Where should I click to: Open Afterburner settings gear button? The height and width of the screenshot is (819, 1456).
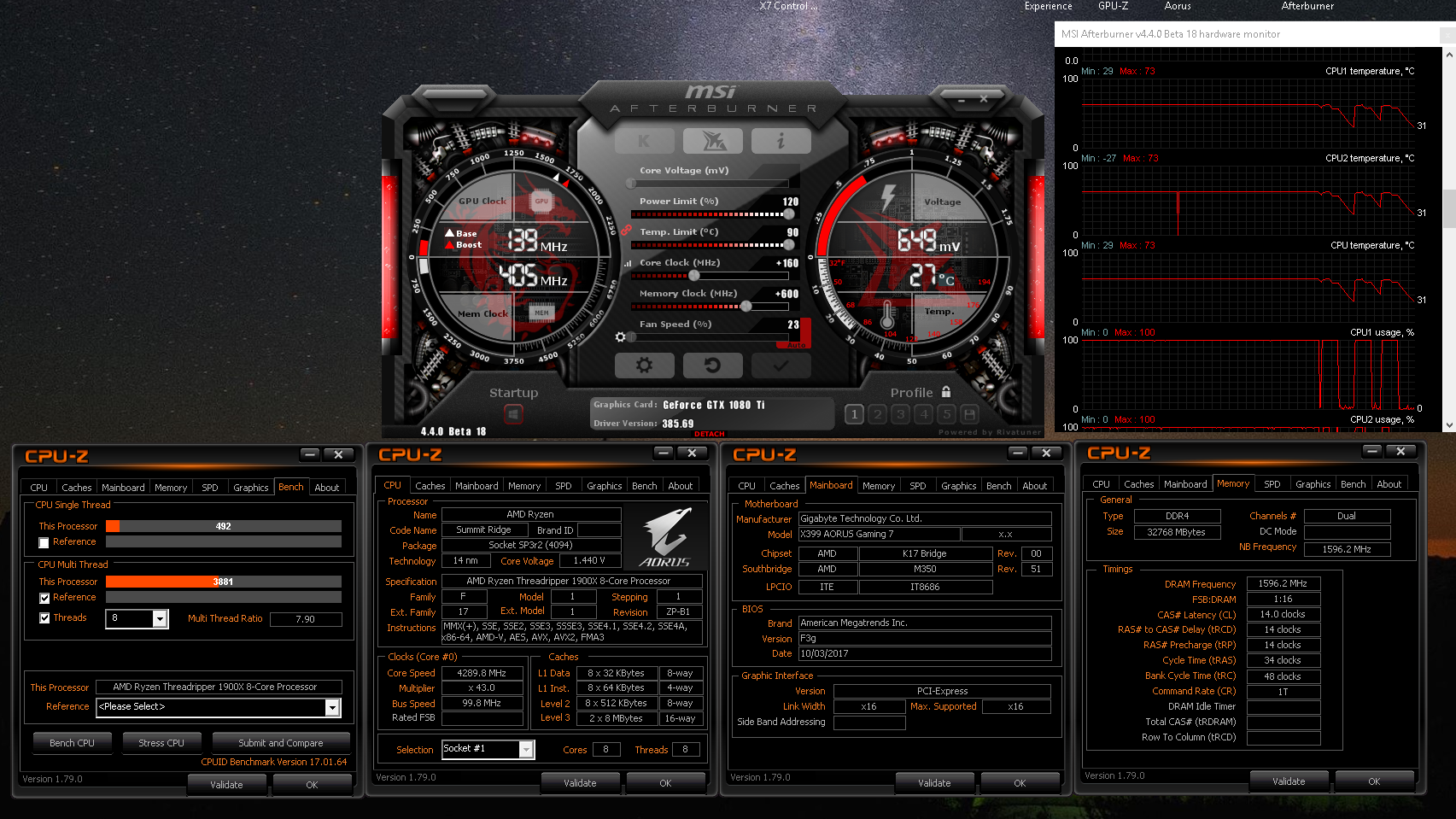[x=644, y=366]
